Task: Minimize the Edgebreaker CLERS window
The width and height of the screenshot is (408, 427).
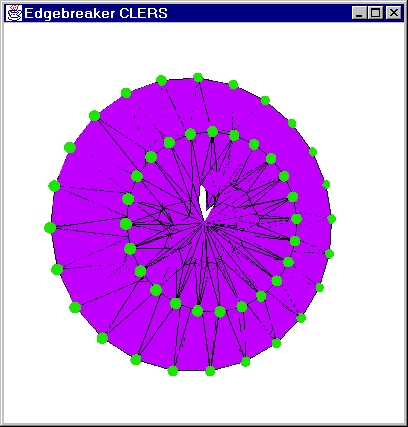Action: (359, 13)
